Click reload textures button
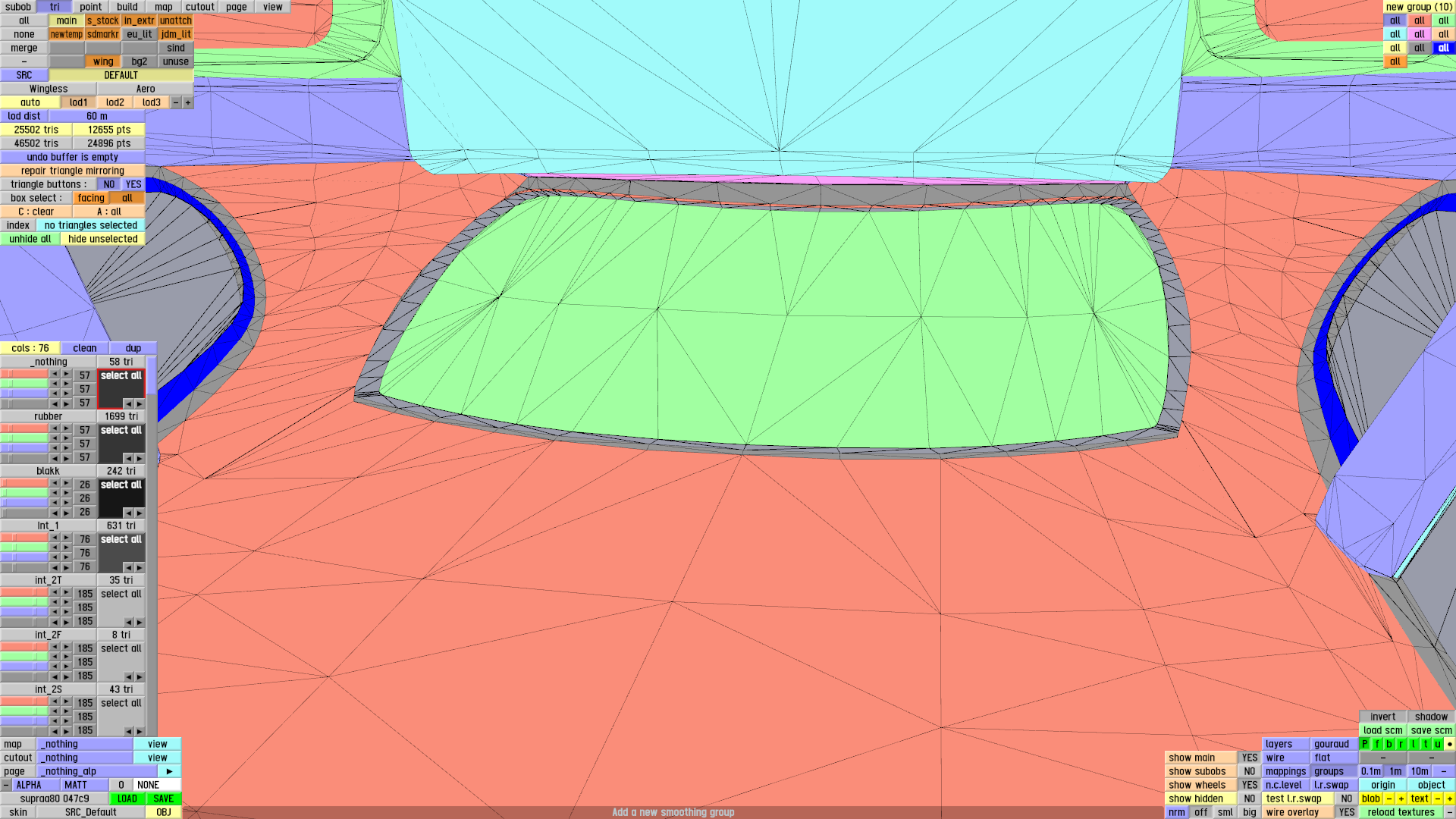This screenshot has width=1456, height=819. point(1401,812)
